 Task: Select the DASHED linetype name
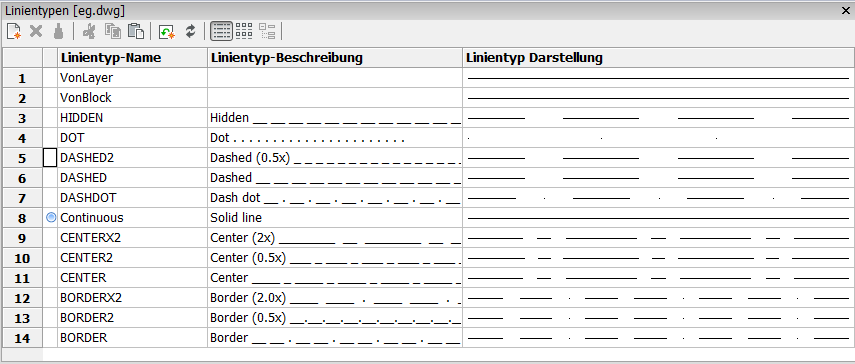(133, 178)
